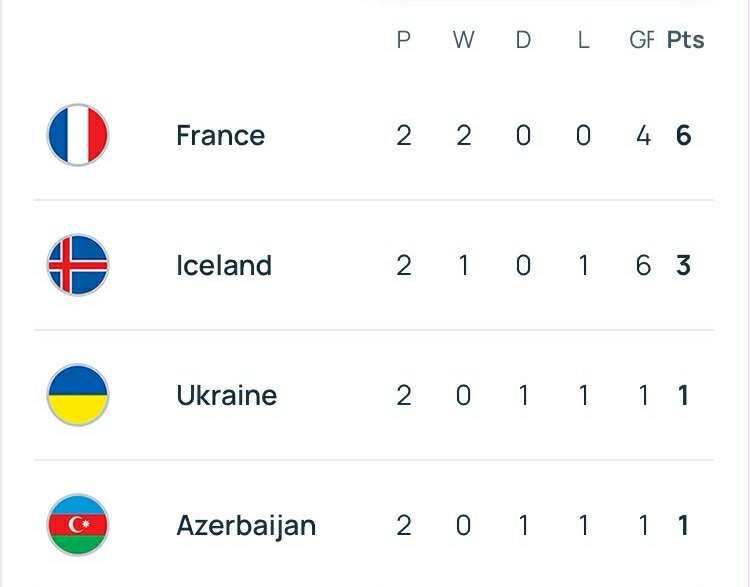Open the Iceland team link
This screenshot has height=587, width=750.
pyautogui.click(x=224, y=266)
